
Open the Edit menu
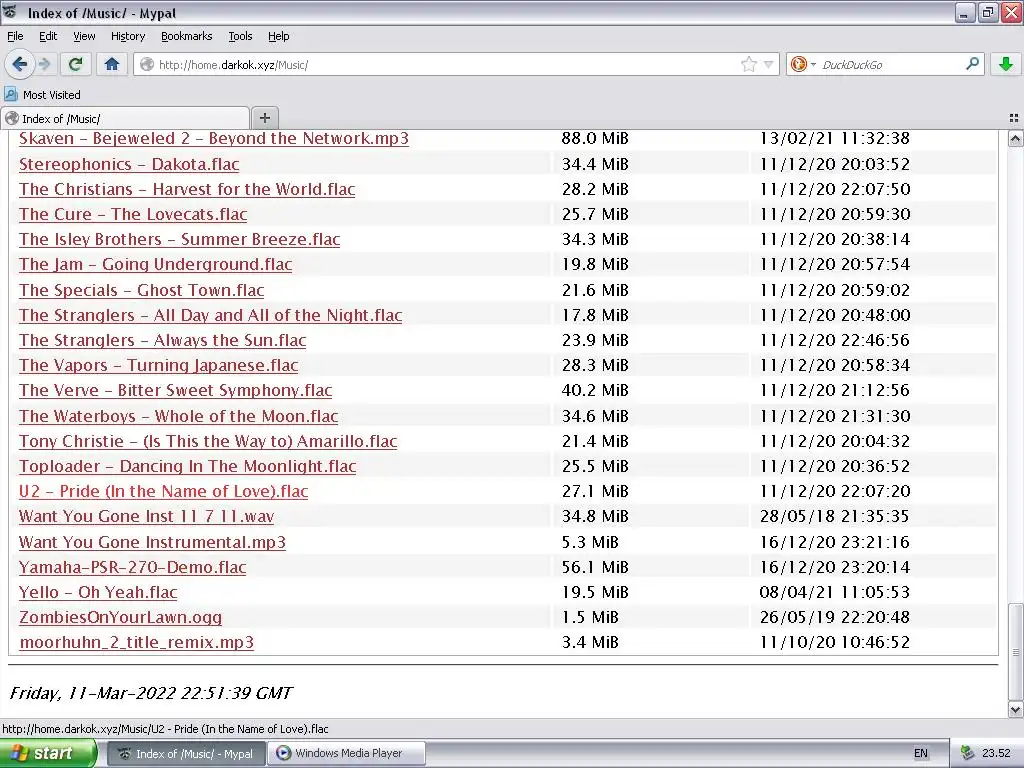48,36
